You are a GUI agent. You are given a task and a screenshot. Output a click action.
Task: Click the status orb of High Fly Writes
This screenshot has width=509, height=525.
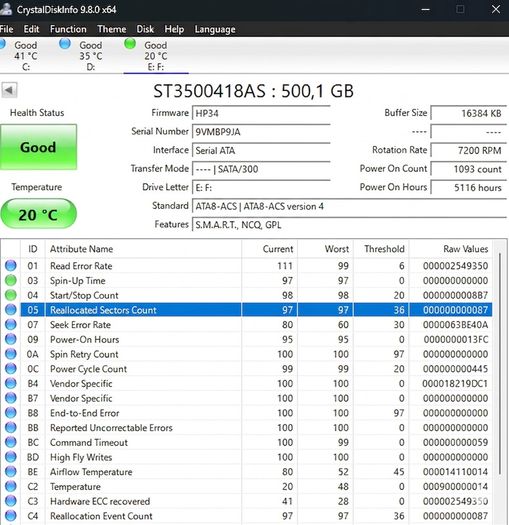tap(11, 457)
